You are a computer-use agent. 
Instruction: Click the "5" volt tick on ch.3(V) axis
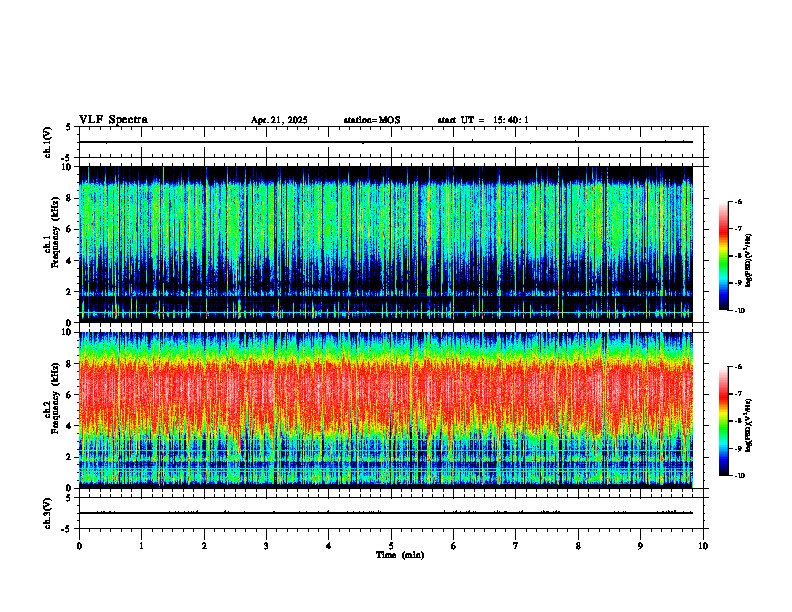pos(68,498)
